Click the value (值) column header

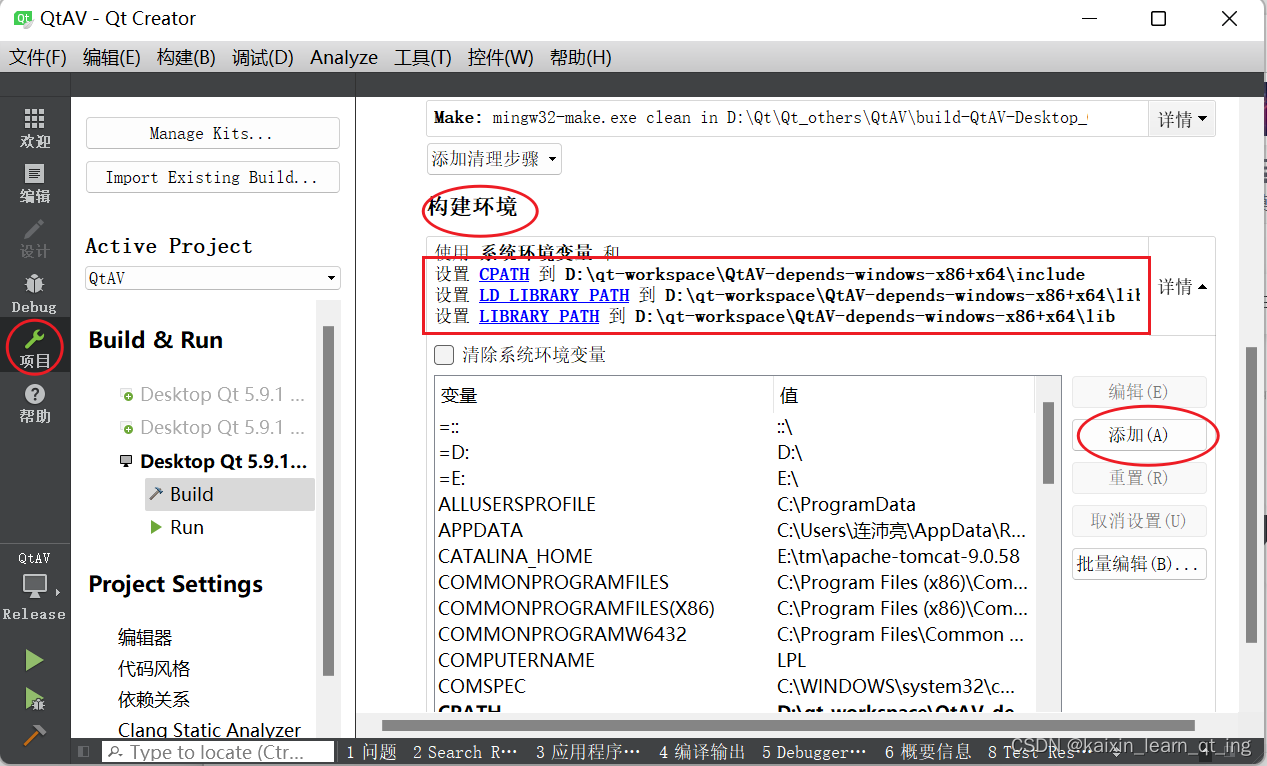(906, 396)
